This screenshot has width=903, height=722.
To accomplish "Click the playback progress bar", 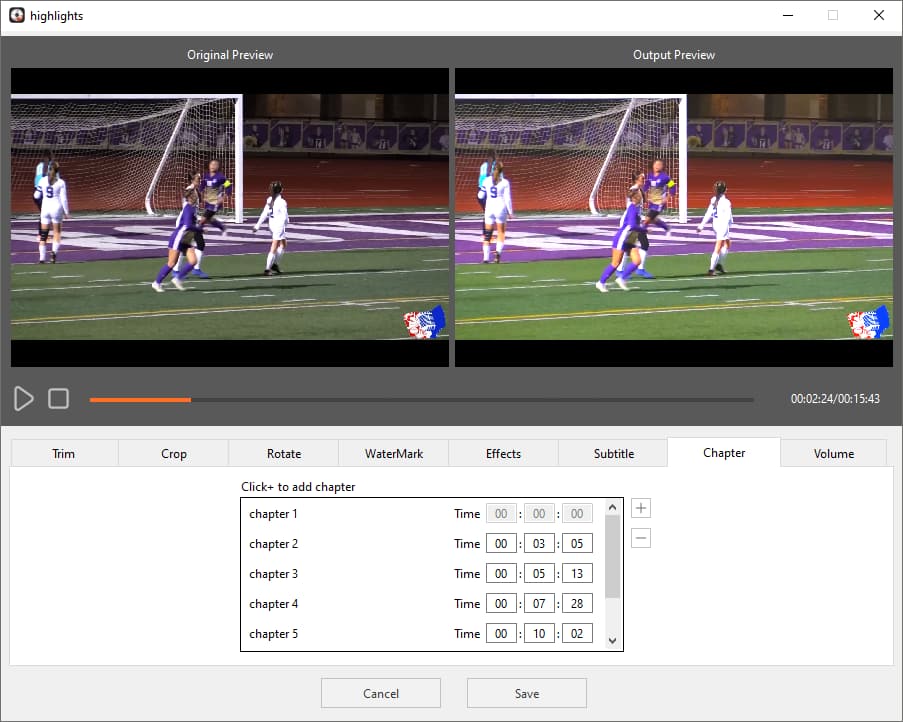I will point(420,399).
